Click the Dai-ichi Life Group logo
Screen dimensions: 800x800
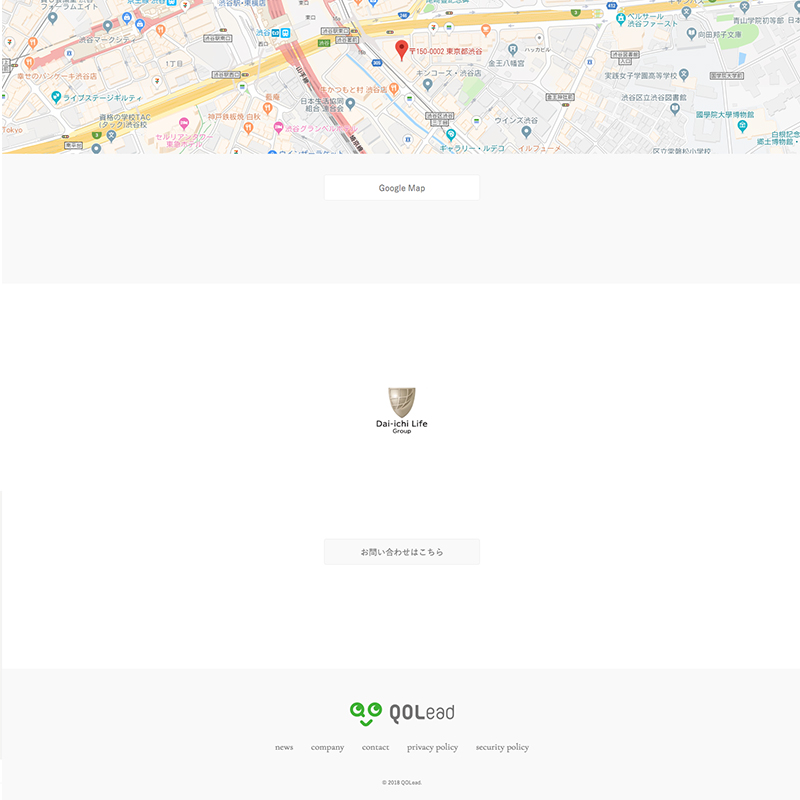(x=402, y=411)
